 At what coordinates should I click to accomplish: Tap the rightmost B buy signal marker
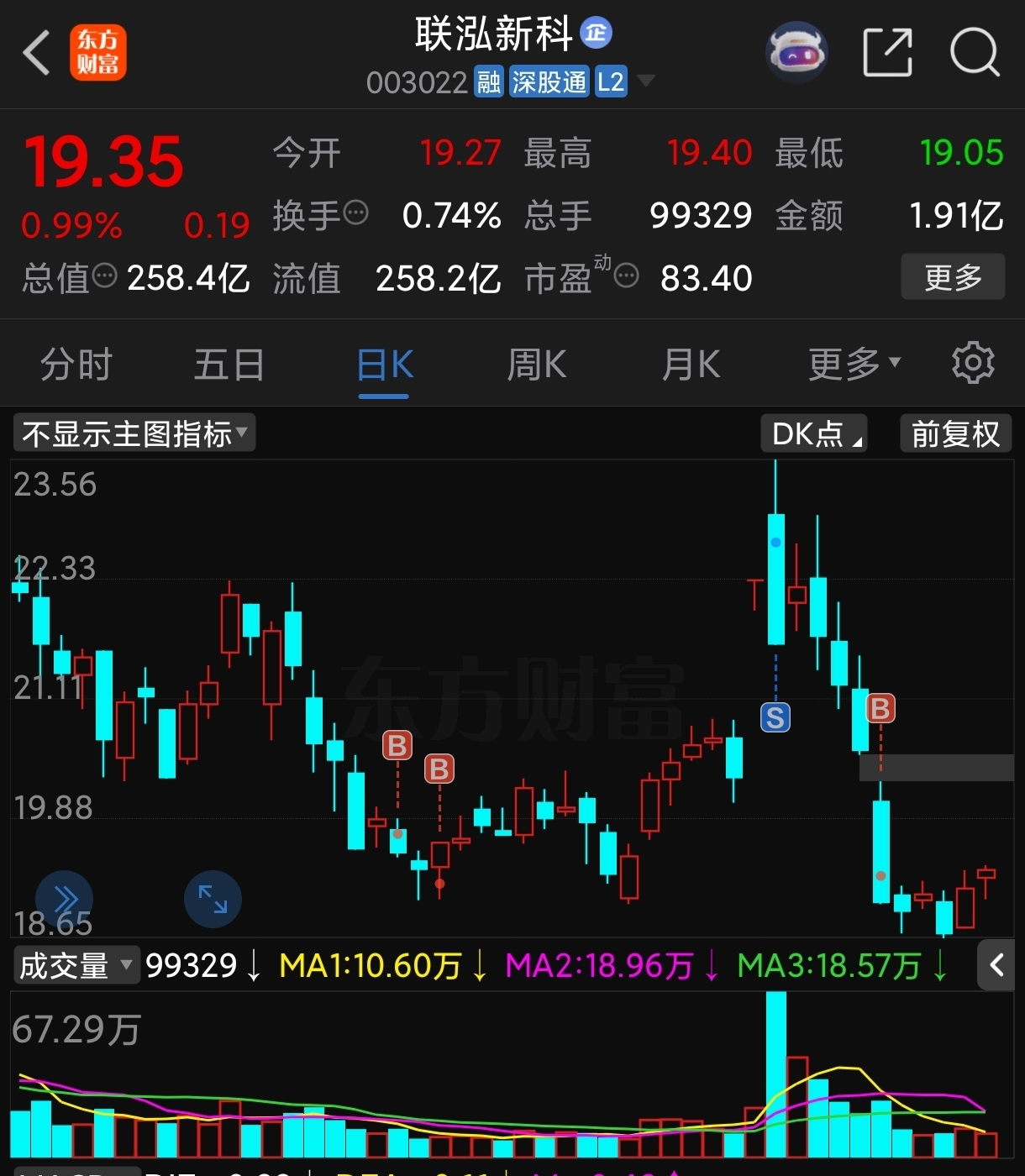pyautogui.click(x=880, y=708)
